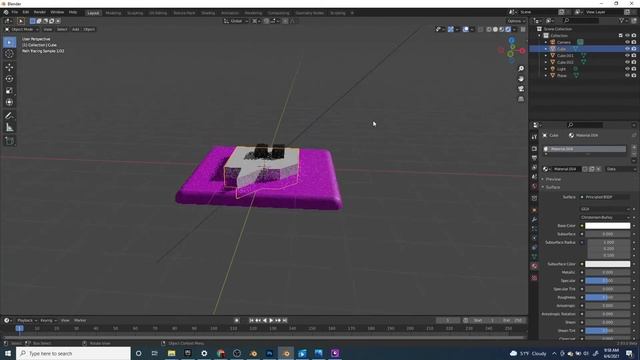Image resolution: width=640 pixels, height=360 pixels.
Task: Collapse the Collection tree in the outliner
Action: click(540, 36)
